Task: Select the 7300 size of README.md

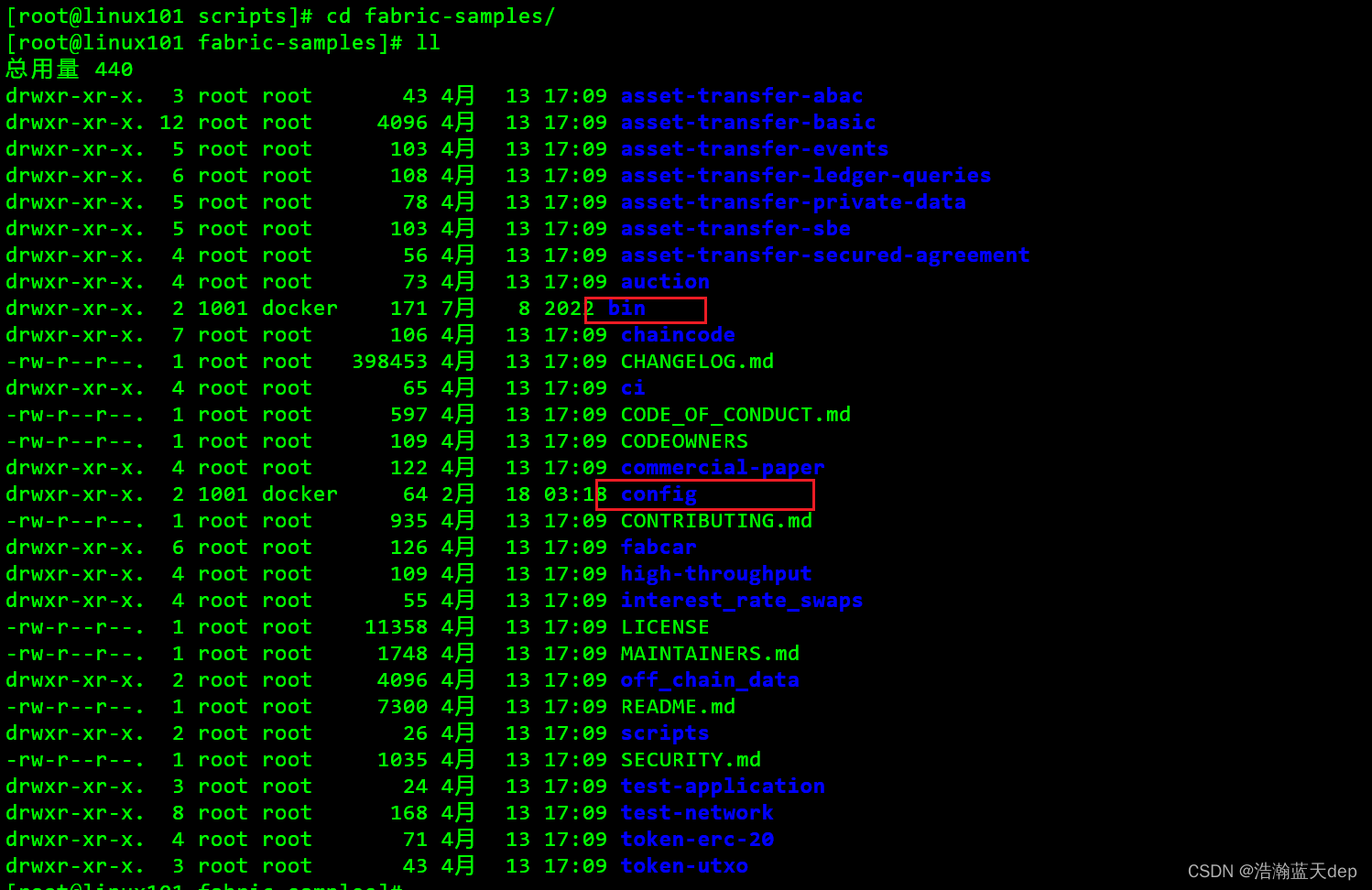Action: pos(402,707)
